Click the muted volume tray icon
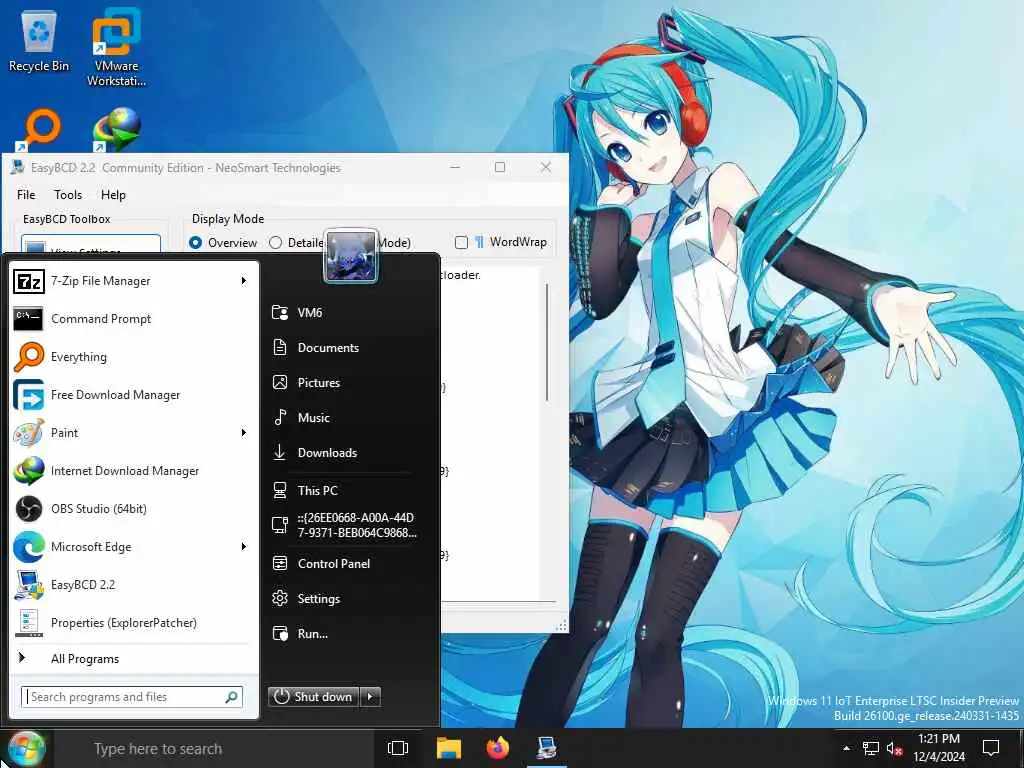The width and height of the screenshot is (1024, 768). 894,748
